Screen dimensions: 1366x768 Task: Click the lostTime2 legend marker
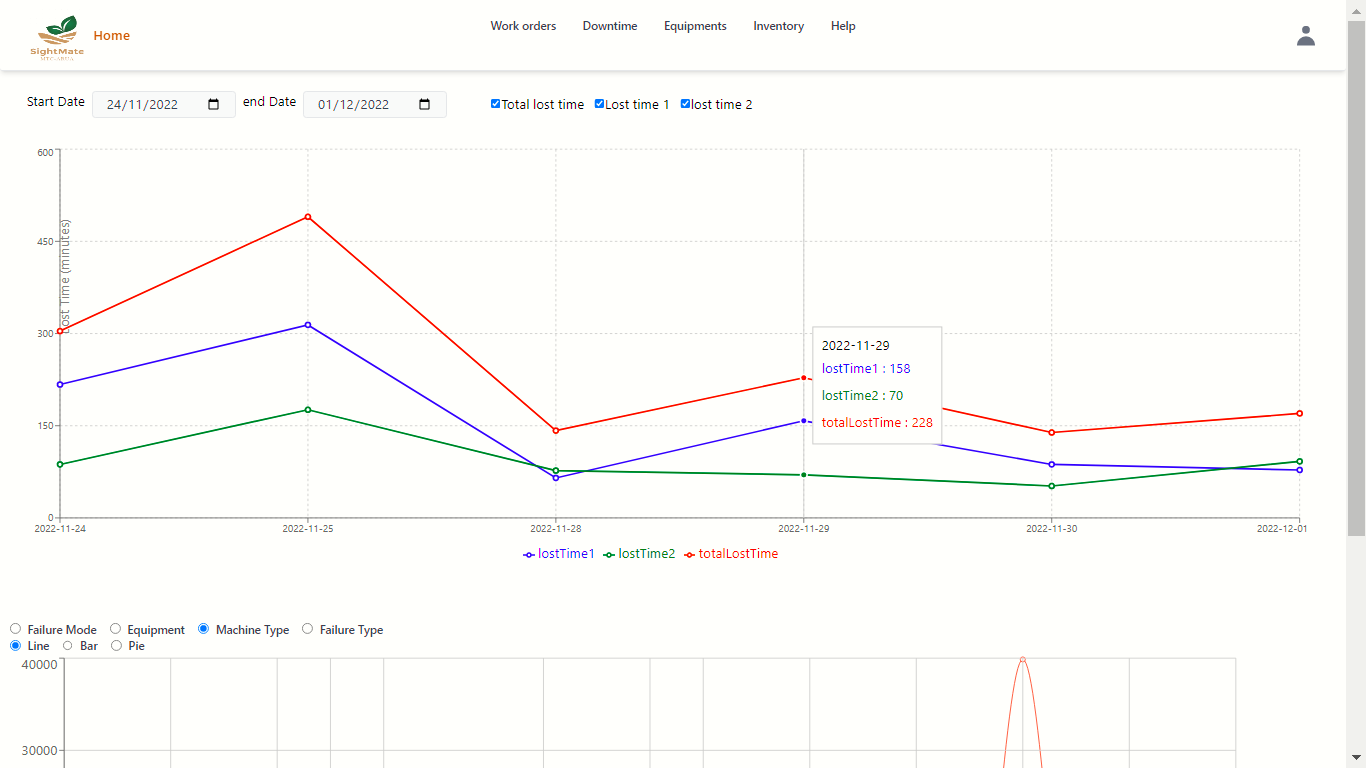tap(609, 555)
